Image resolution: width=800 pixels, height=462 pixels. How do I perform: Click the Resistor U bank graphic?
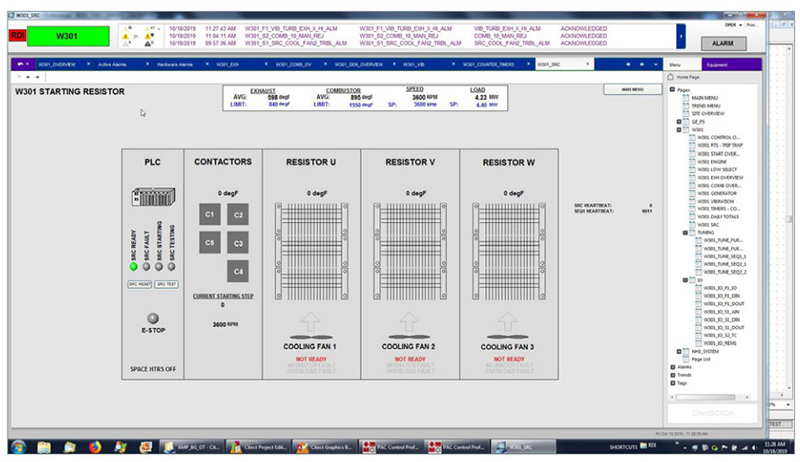(x=311, y=251)
